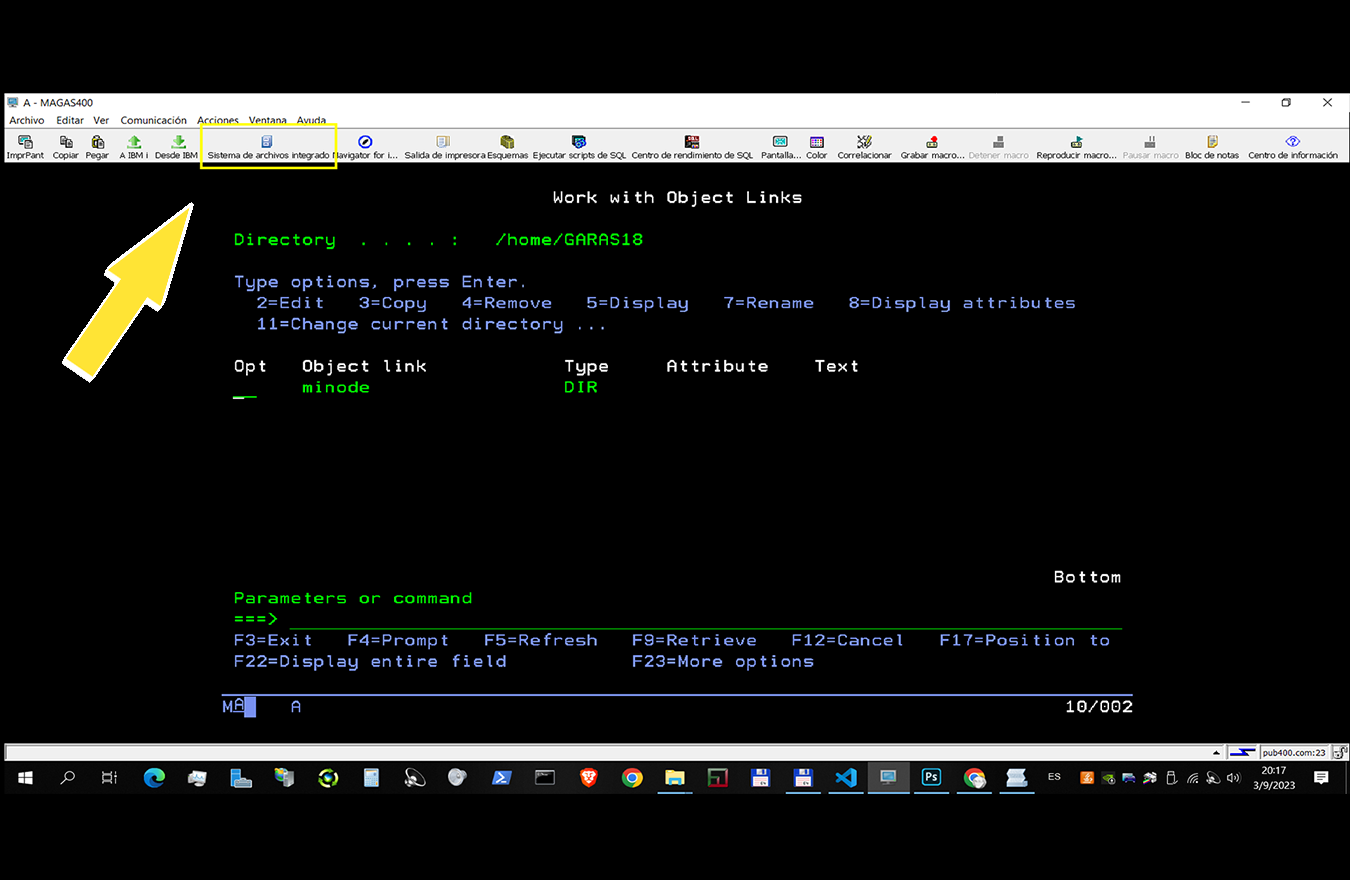Click F3=Exit function key text
1350x880 pixels.
pos(273,640)
